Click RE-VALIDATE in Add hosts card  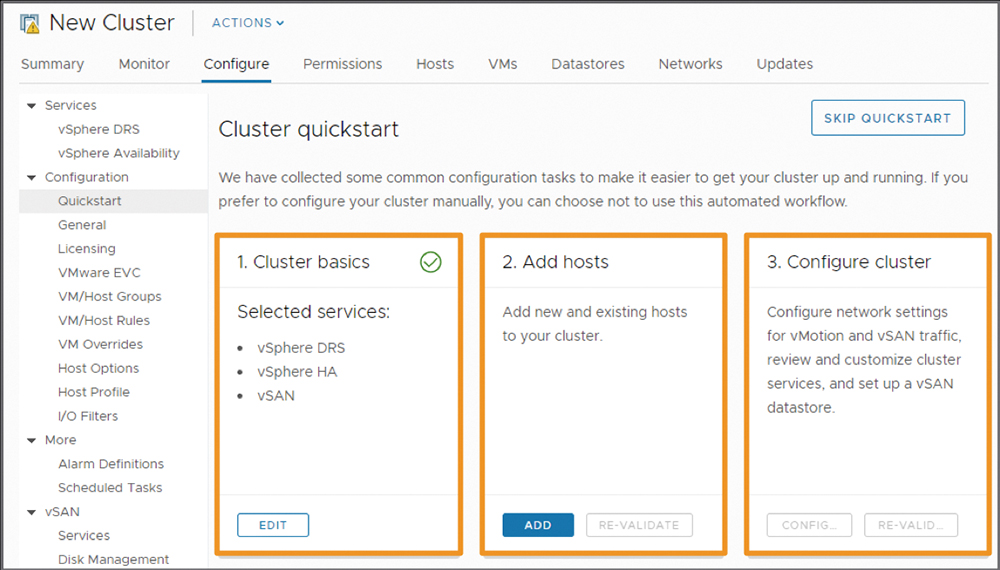tap(639, 525)
